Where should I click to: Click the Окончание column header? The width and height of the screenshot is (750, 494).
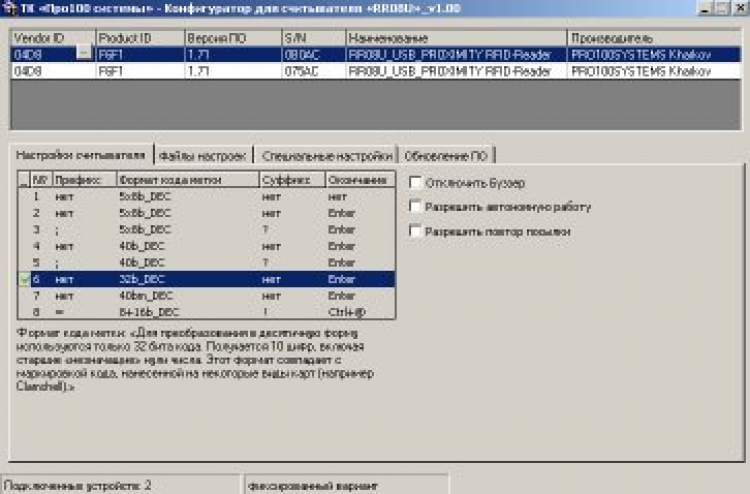click(x=360, y=180)
